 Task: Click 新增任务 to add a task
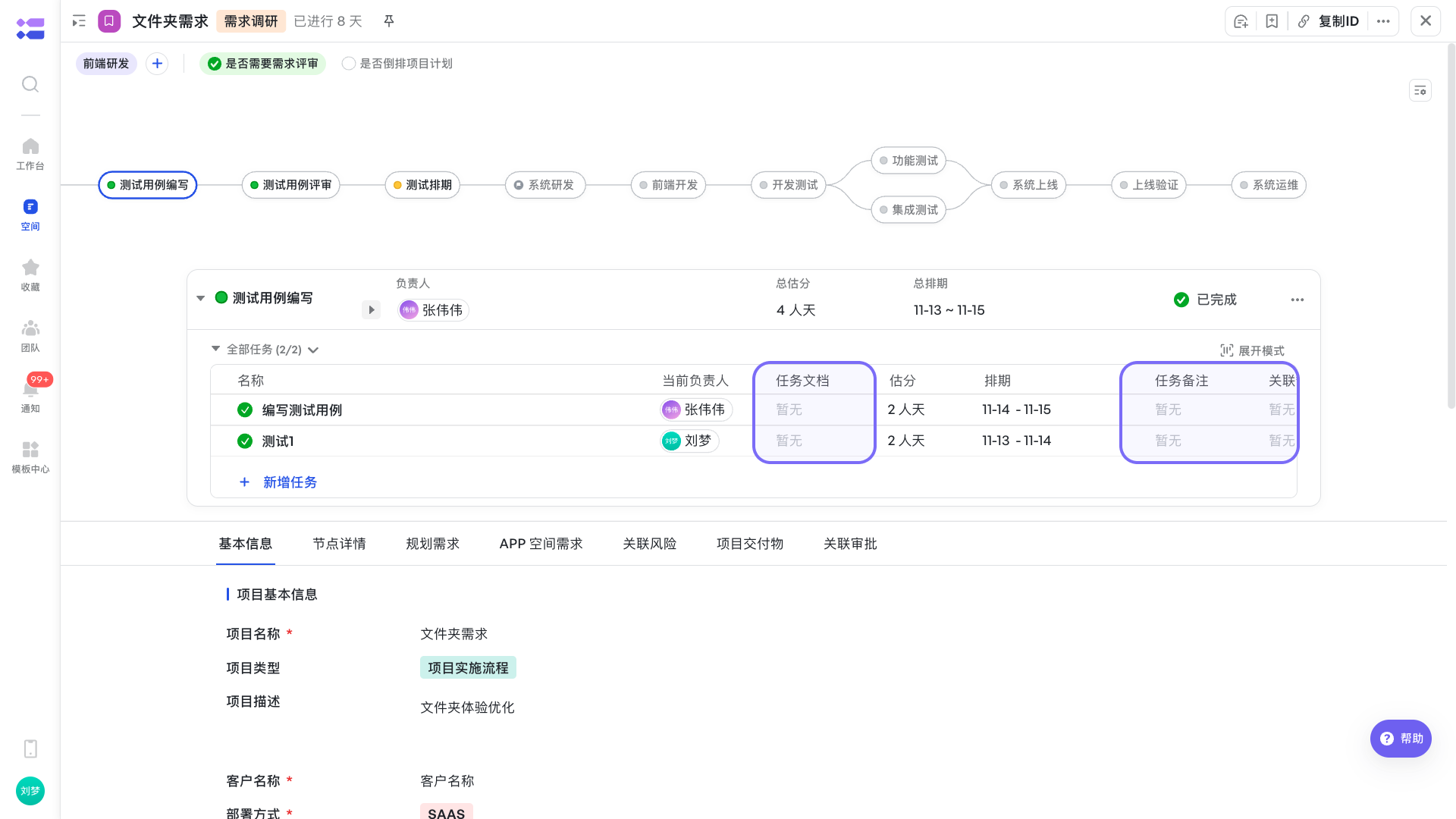coord(278,482)
